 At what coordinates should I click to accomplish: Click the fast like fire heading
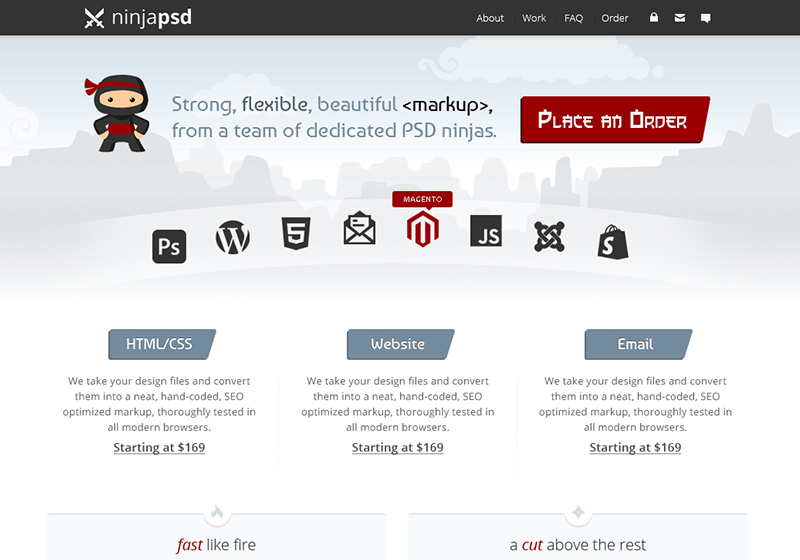point(216,545)
